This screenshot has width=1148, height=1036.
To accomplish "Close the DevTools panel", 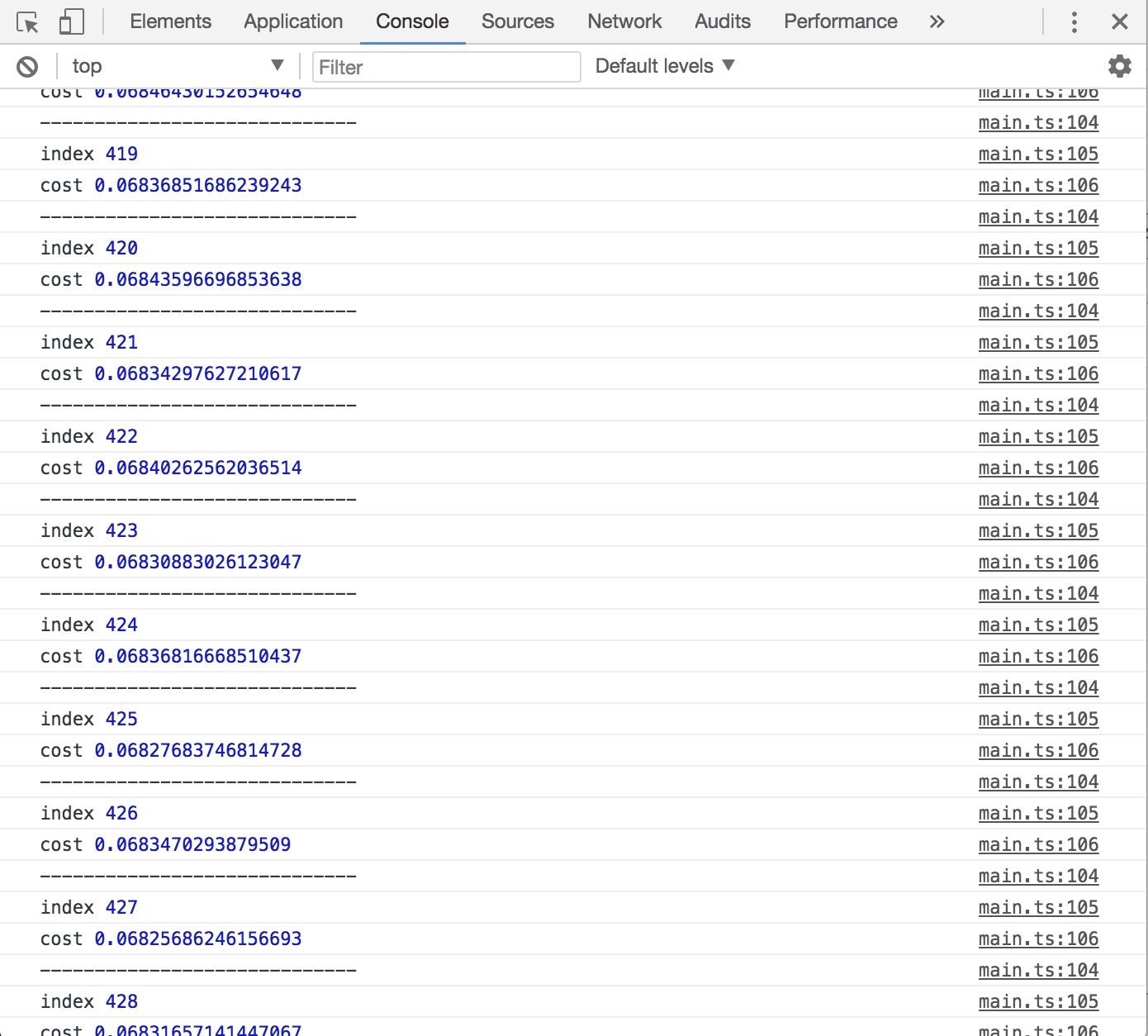I will (x=1120, y=21).
